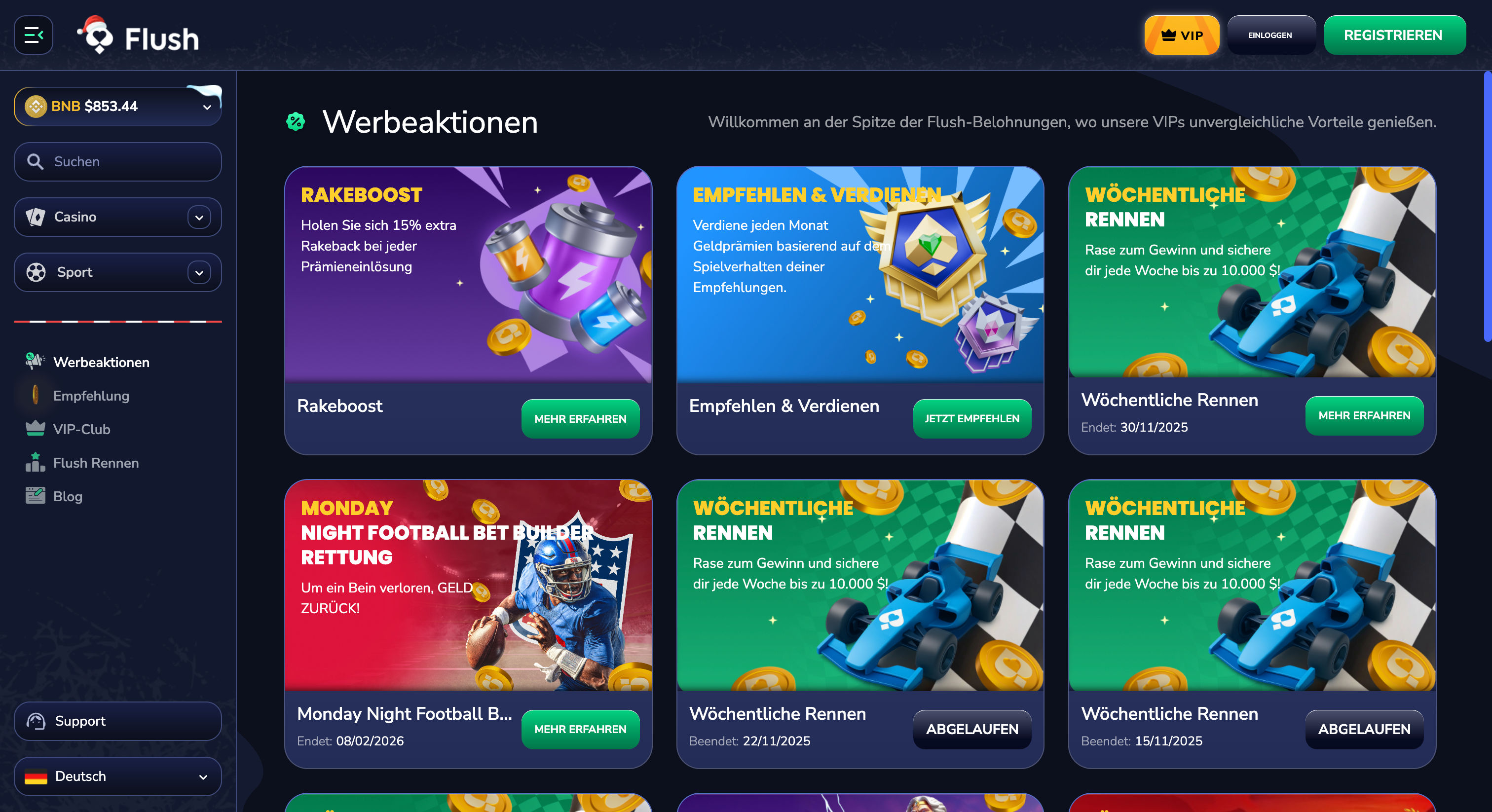
Task: Click the Casino cards icon in the sidebar
Action: tap(36, 217)
